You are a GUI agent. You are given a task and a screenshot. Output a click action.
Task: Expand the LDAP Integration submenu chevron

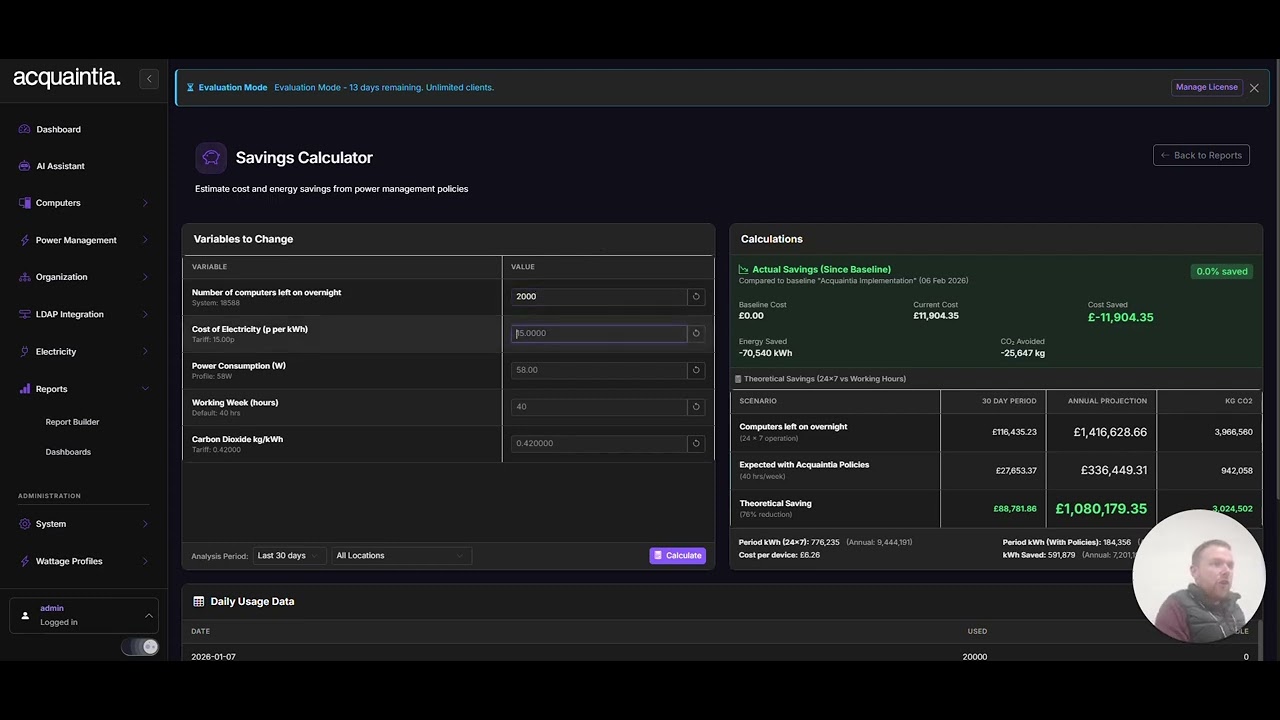145,314
